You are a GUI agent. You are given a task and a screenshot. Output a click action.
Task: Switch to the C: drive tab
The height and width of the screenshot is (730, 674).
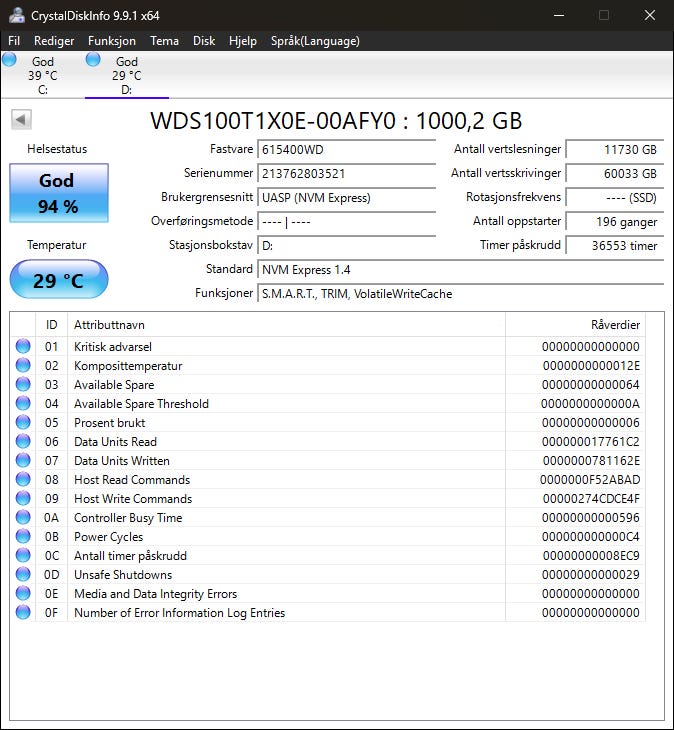click(x=43, y=75)
